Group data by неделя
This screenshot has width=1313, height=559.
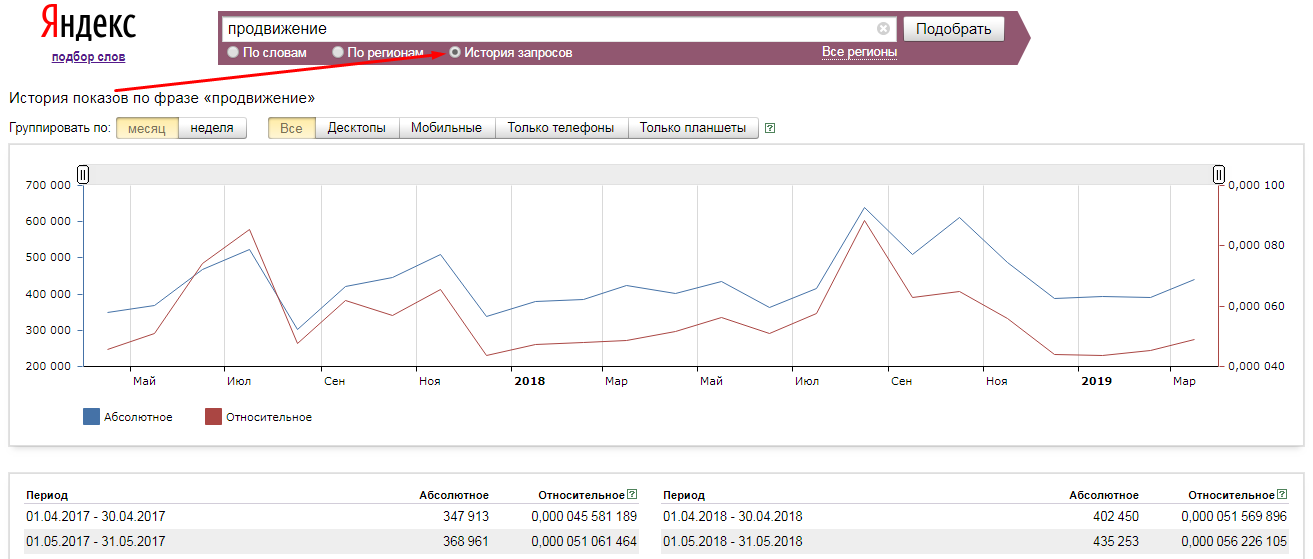click(x=212, y=128)
